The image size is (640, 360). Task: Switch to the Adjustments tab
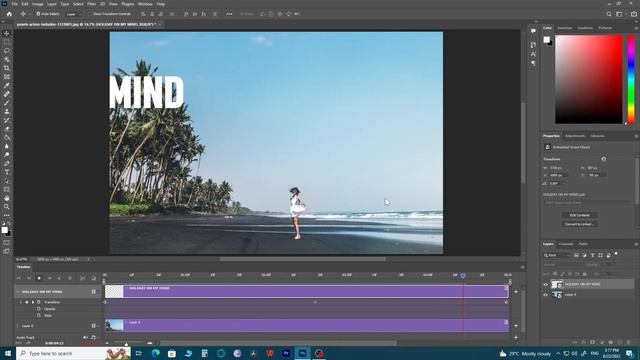[575, 136]
